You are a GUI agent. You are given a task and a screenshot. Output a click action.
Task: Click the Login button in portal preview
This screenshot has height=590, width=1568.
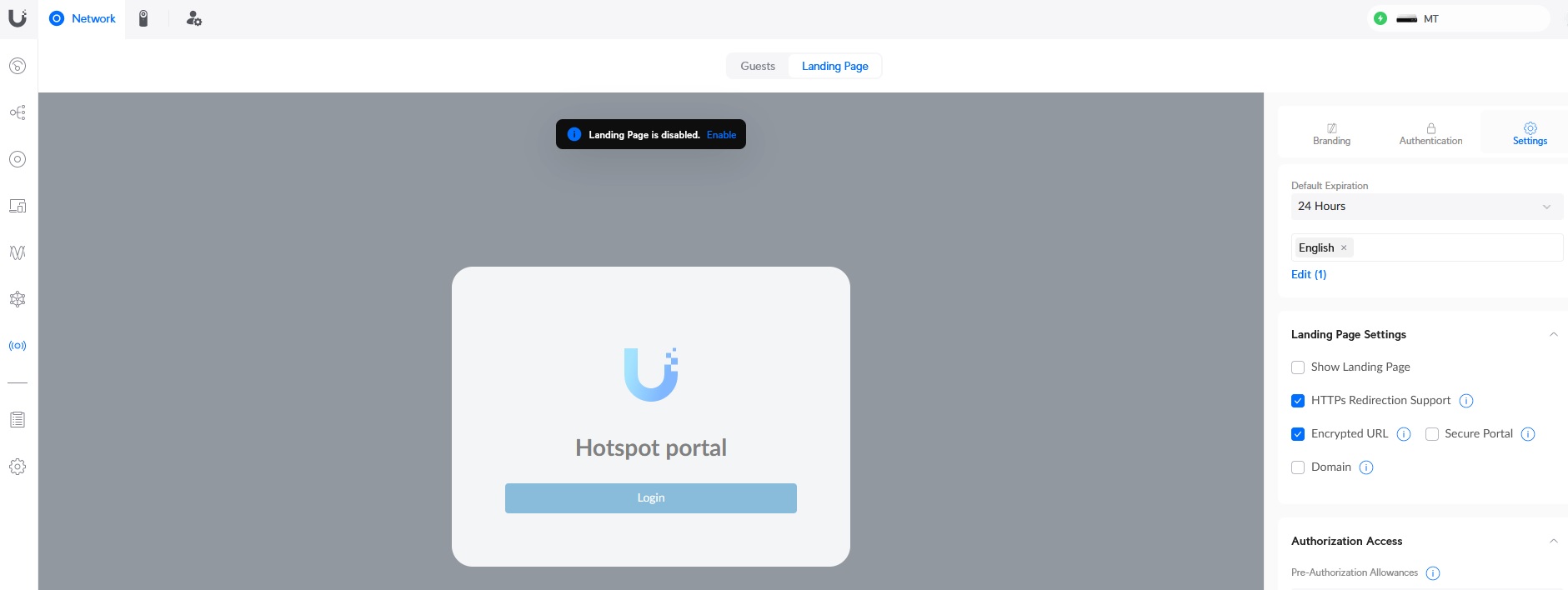pyautogui.click(x=651, y=498)
